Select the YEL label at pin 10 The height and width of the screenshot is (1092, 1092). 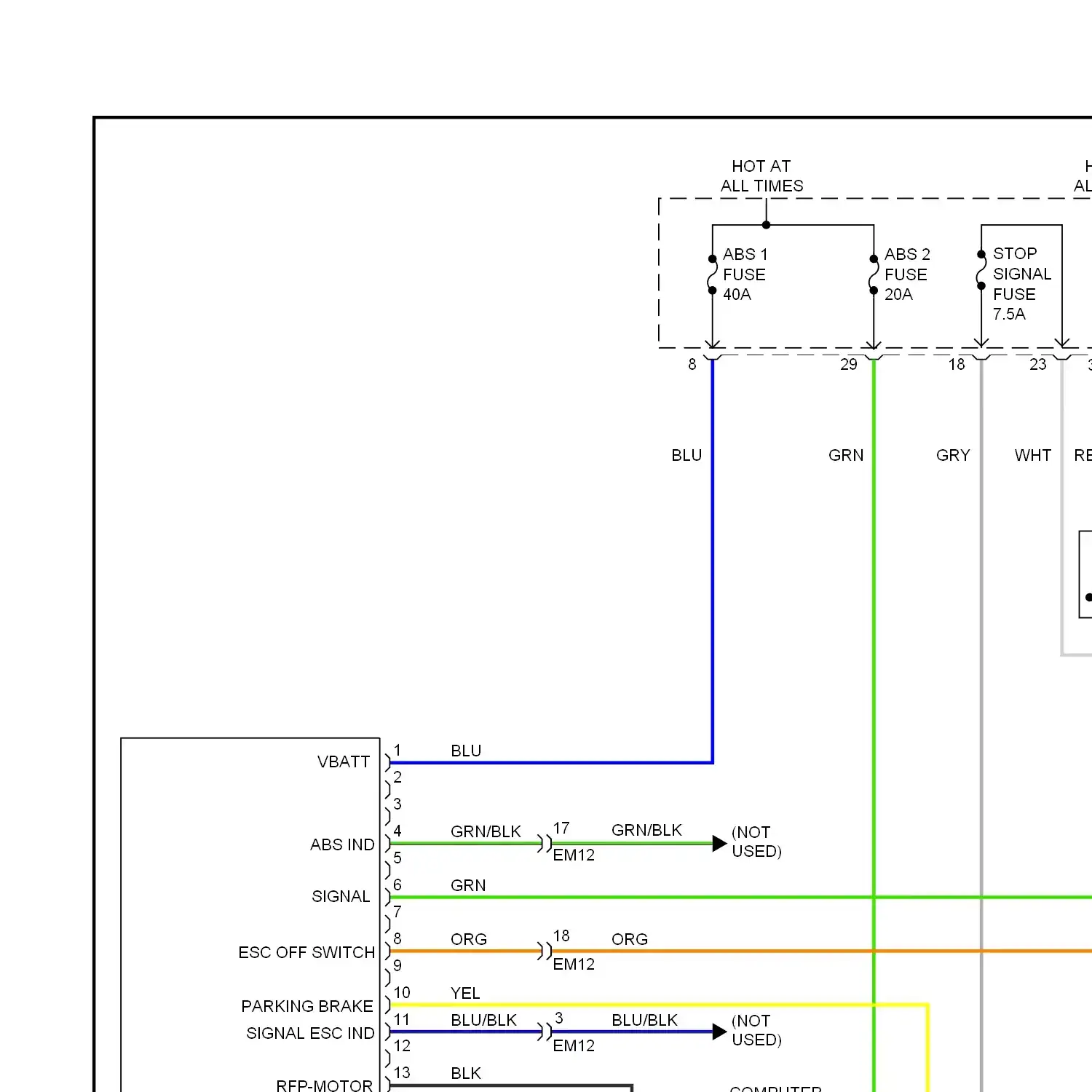point(465,994)
